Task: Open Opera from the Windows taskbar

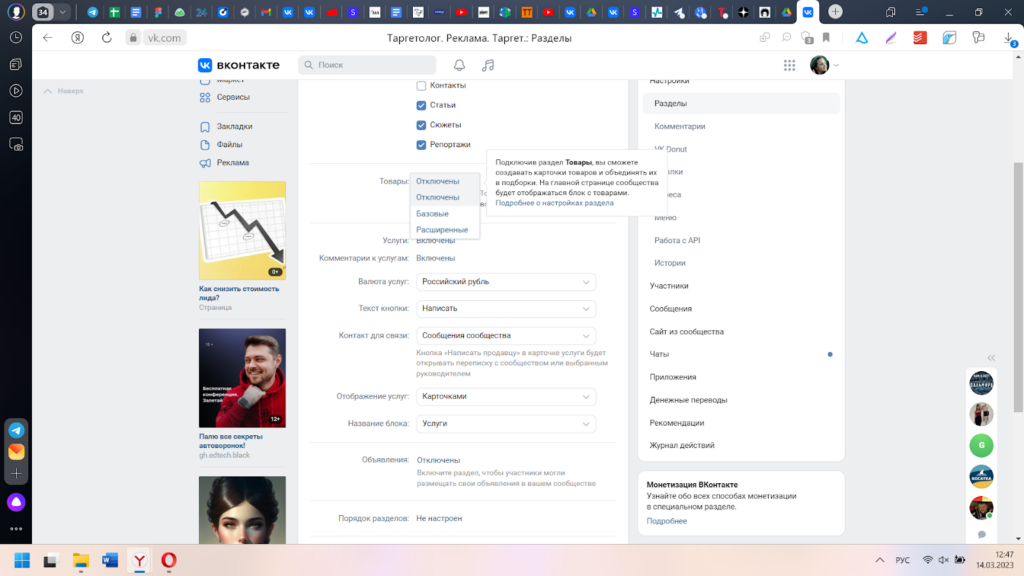Action: click(x=169, y=559)
